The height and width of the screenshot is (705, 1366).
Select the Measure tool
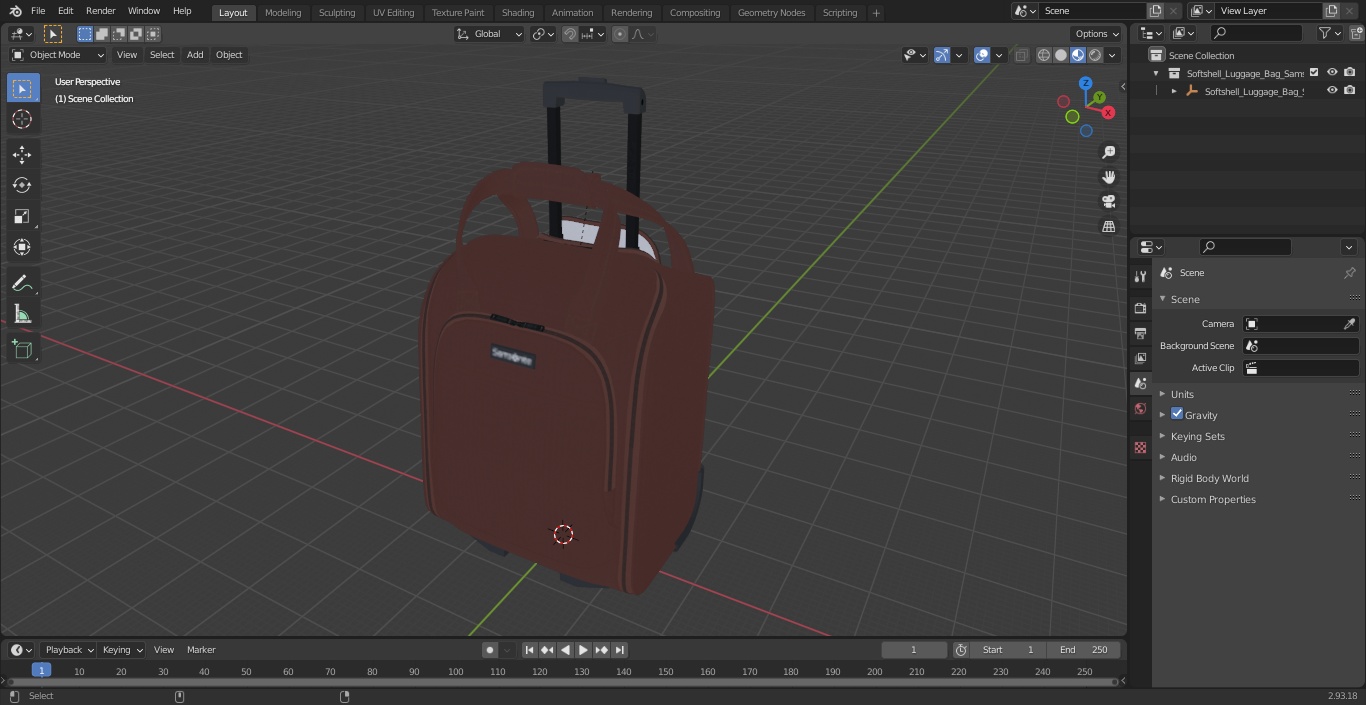(22, 315)
